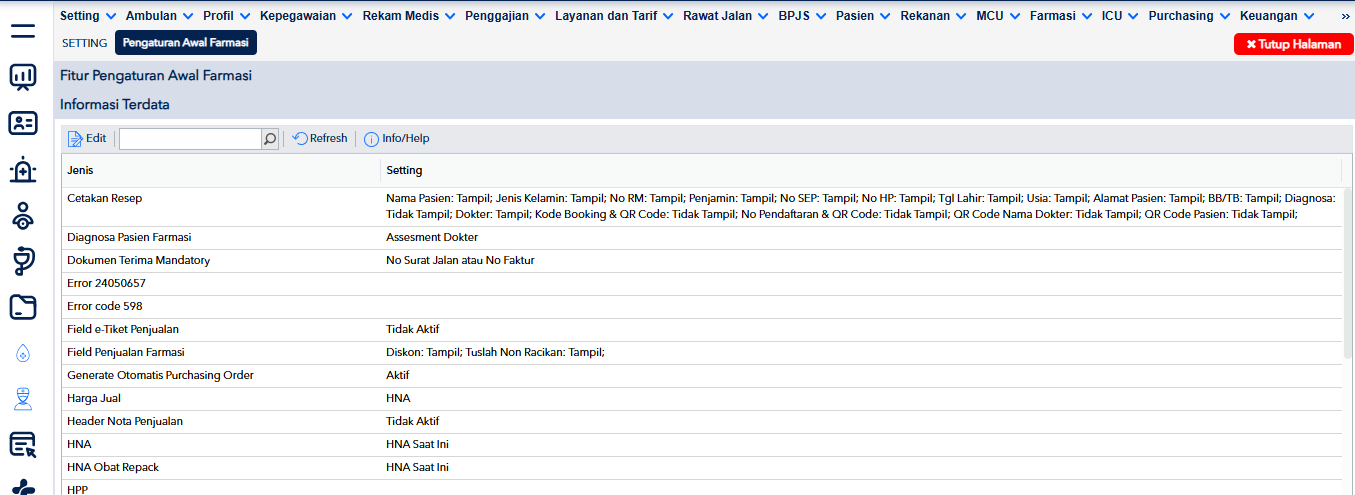Screen dimensions: 1355x495
Task: Expand the Profil menu
Action: [226, 16]
